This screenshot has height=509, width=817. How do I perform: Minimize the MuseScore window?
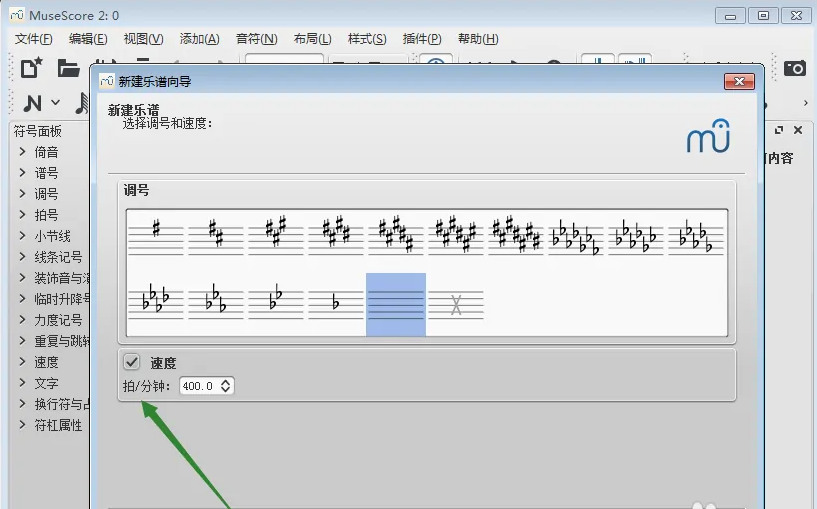731,16
